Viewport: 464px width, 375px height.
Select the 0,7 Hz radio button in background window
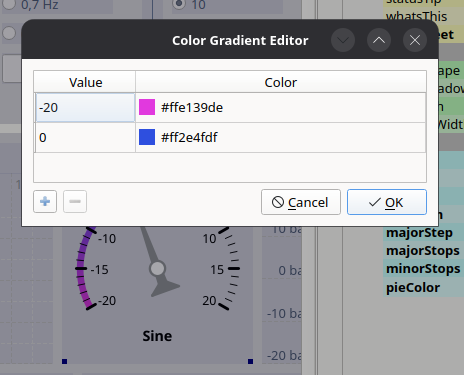[x=9, y=5]
